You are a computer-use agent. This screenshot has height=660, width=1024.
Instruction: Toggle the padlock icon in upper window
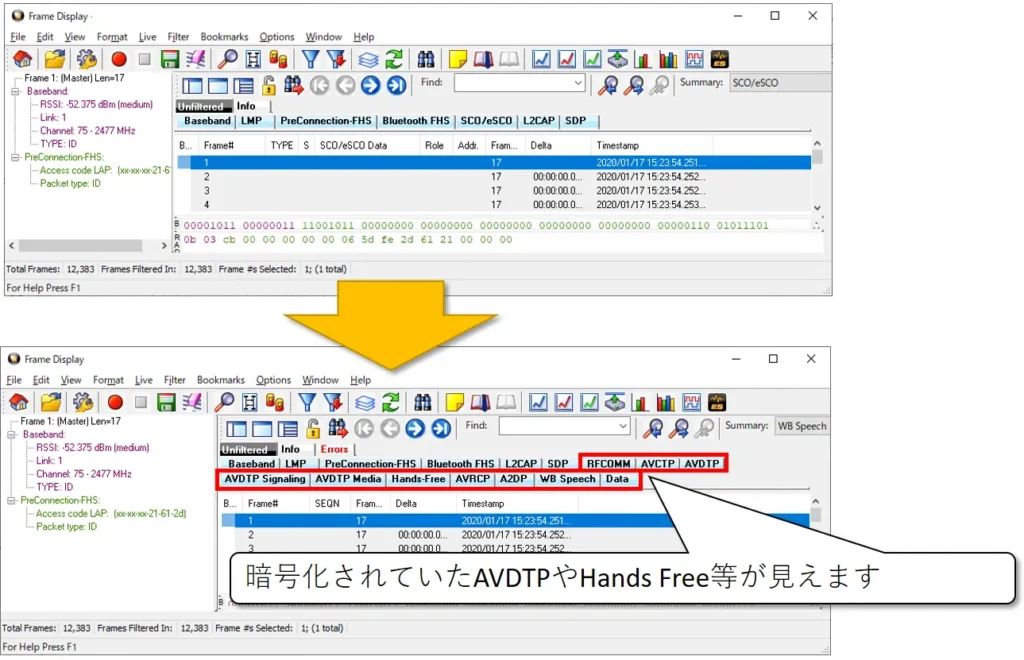coord(269,85)
